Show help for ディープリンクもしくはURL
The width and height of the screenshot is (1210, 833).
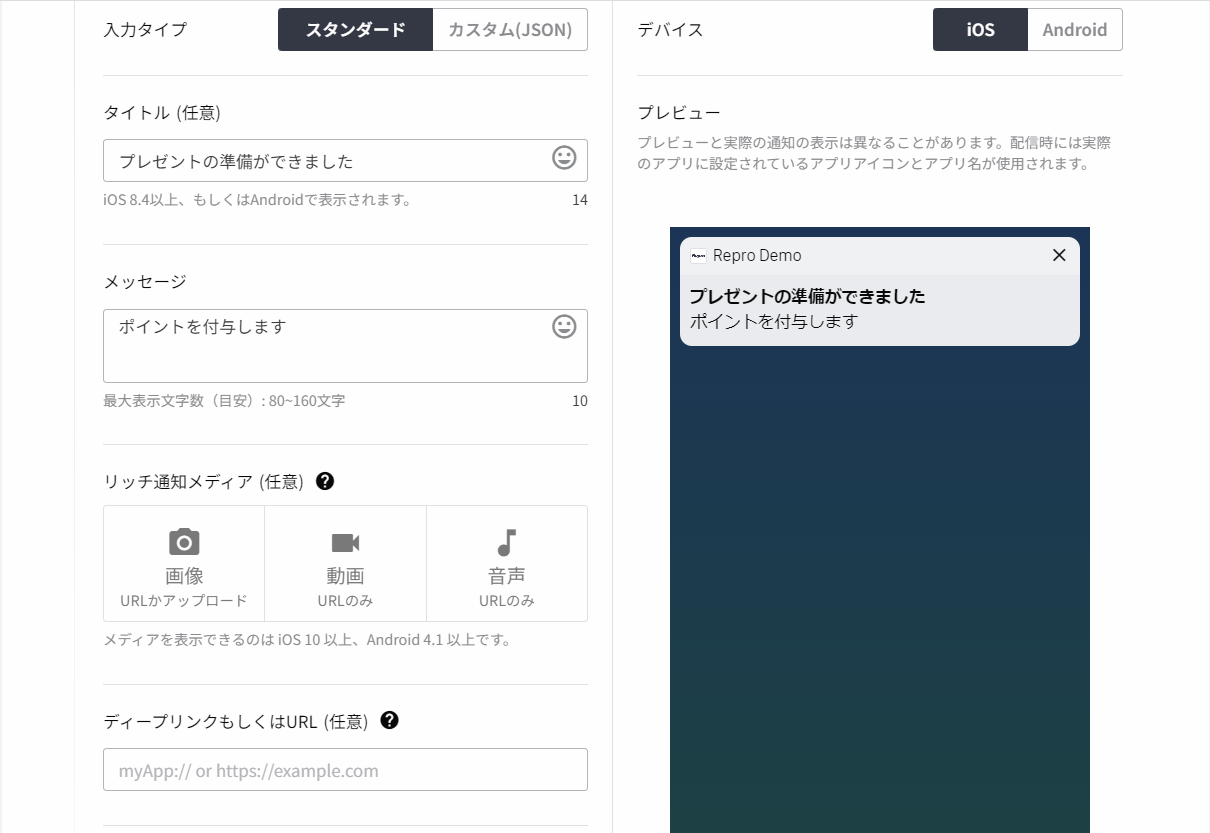click(390, 720)
